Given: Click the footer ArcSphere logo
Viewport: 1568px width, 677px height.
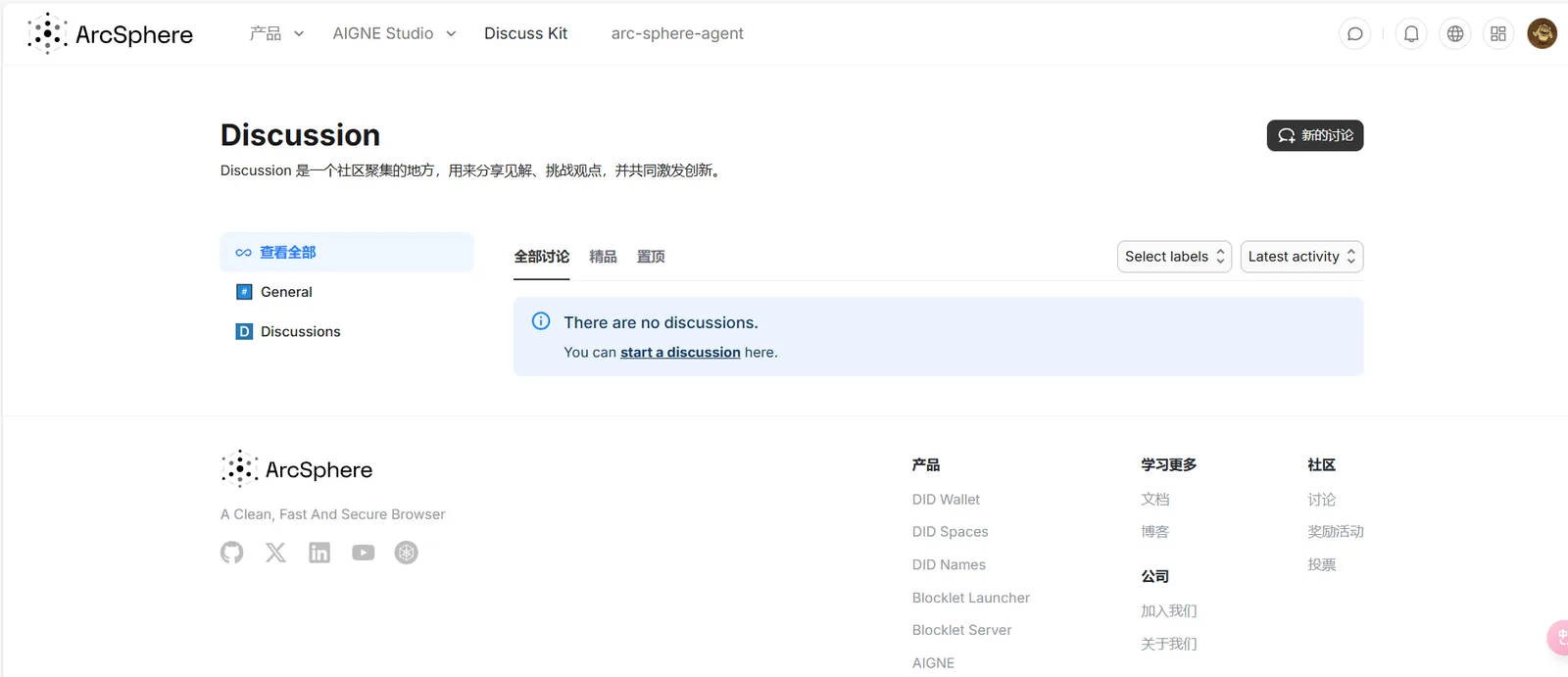Looking at the screenshot, I should pos(297,469).
